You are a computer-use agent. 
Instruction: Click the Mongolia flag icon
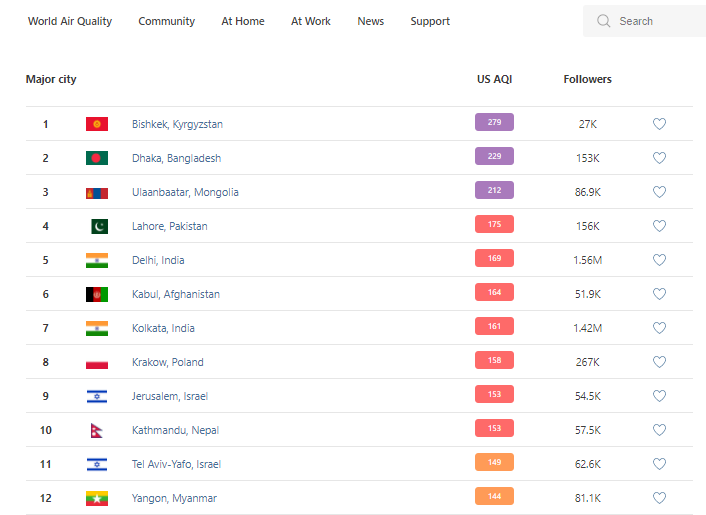tap(96, 192)
